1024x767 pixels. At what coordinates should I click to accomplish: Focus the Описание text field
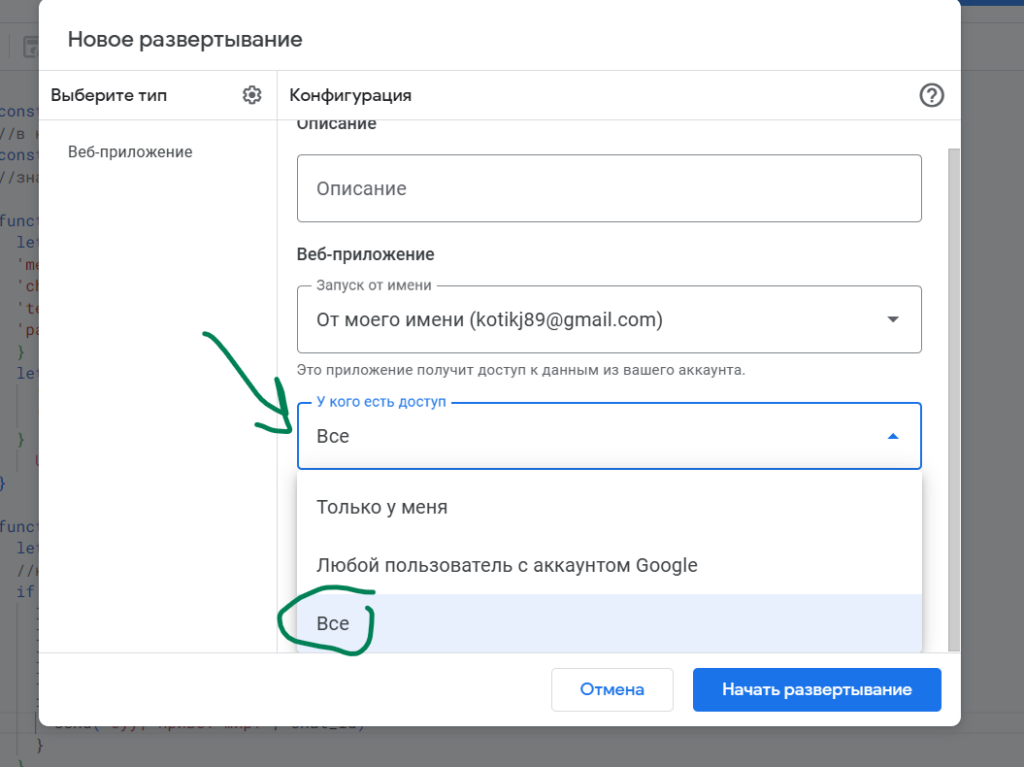point(609,188)
